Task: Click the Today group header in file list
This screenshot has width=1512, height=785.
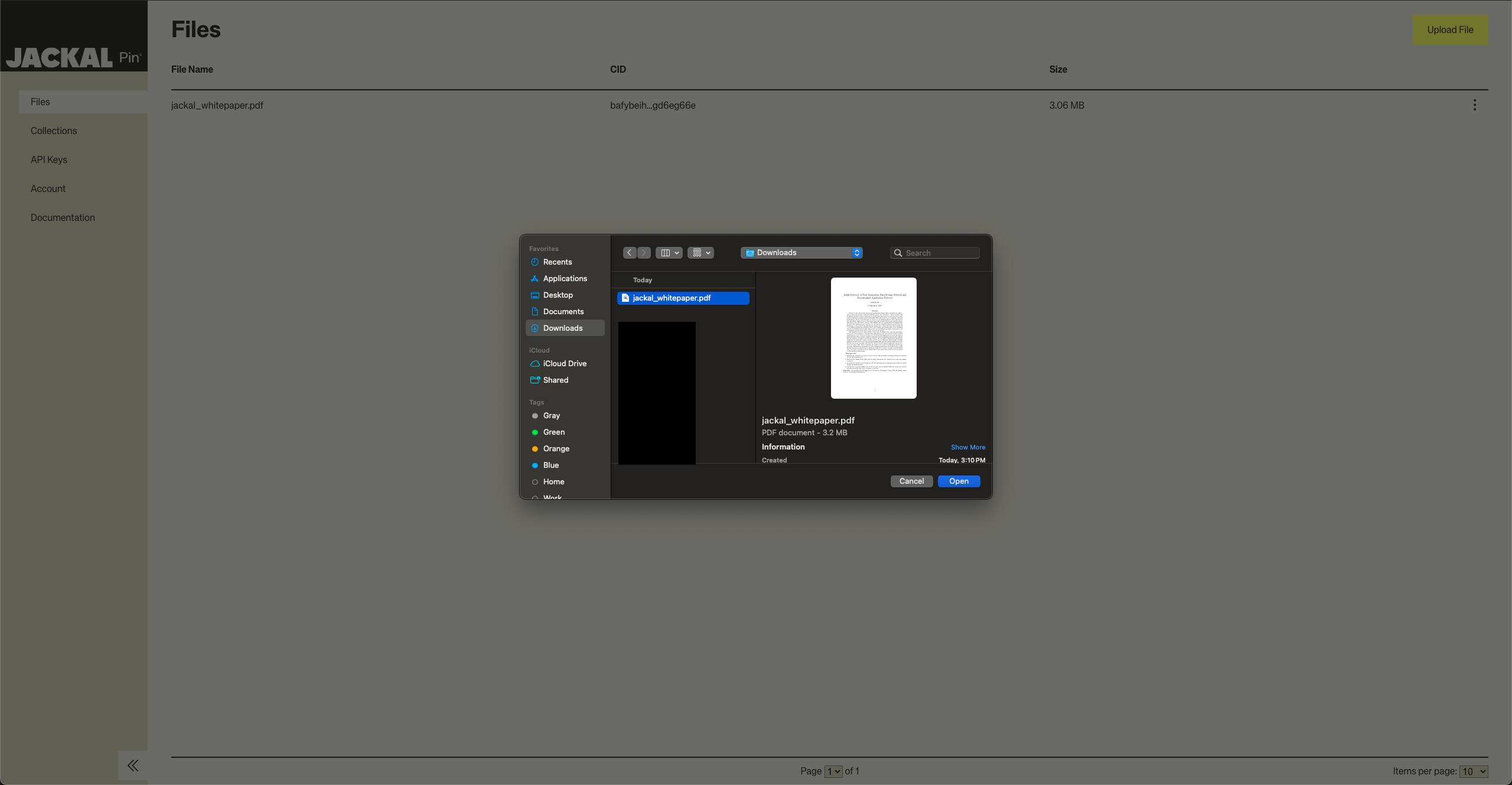Action: 643,280
